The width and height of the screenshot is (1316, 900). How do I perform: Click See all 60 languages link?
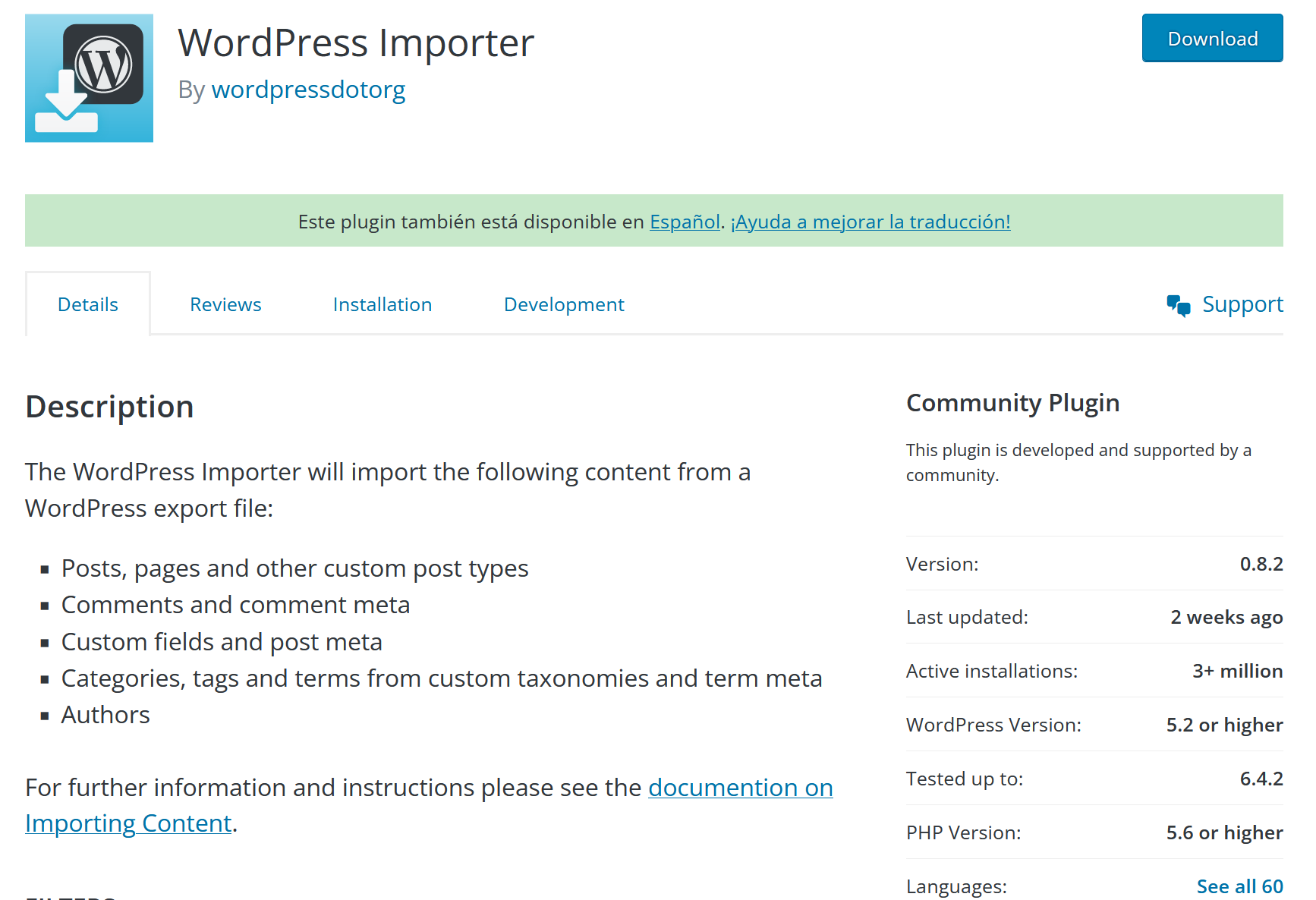[1239, 886]
